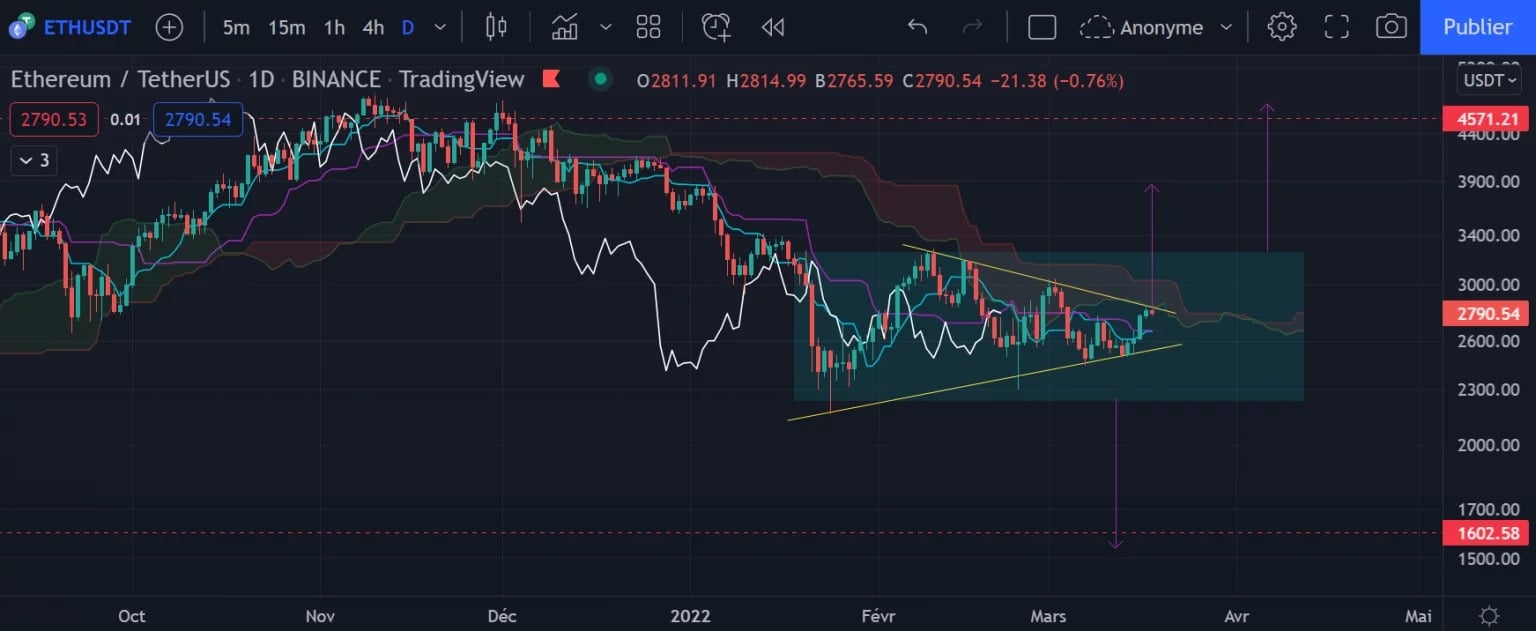Expand the collapsed indicator legend showing 3
The height and width of the screenshot is (631, 1536).
(x=35, y=160)
